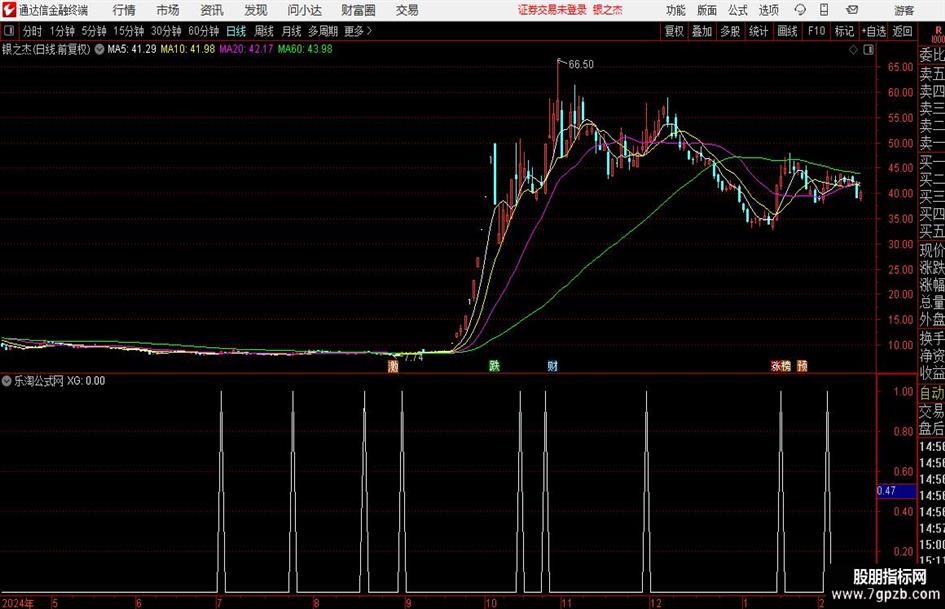Open the 市场 menu
The image size is (945, 609).
point(168,10)
